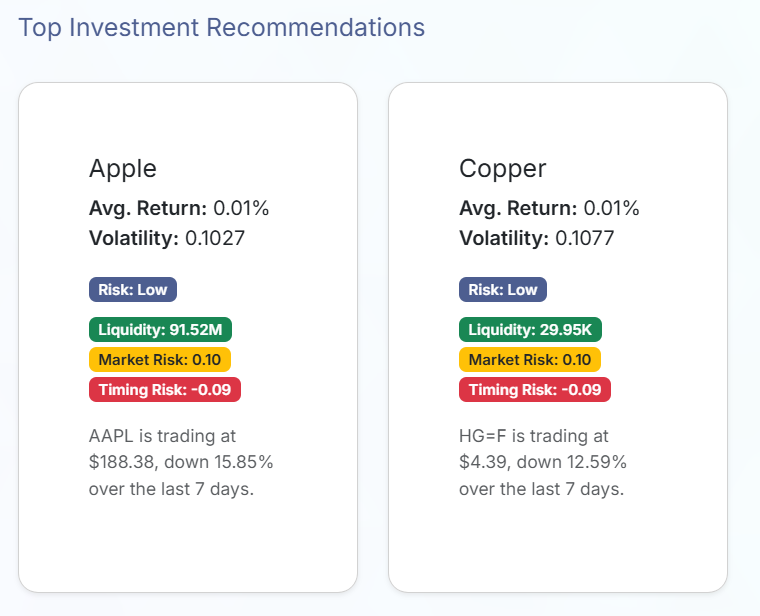Select Copper's yellow Market Risk badge
Image resolution: width=760 pixels, height=616 pixels.
click(x=530, y=359)
